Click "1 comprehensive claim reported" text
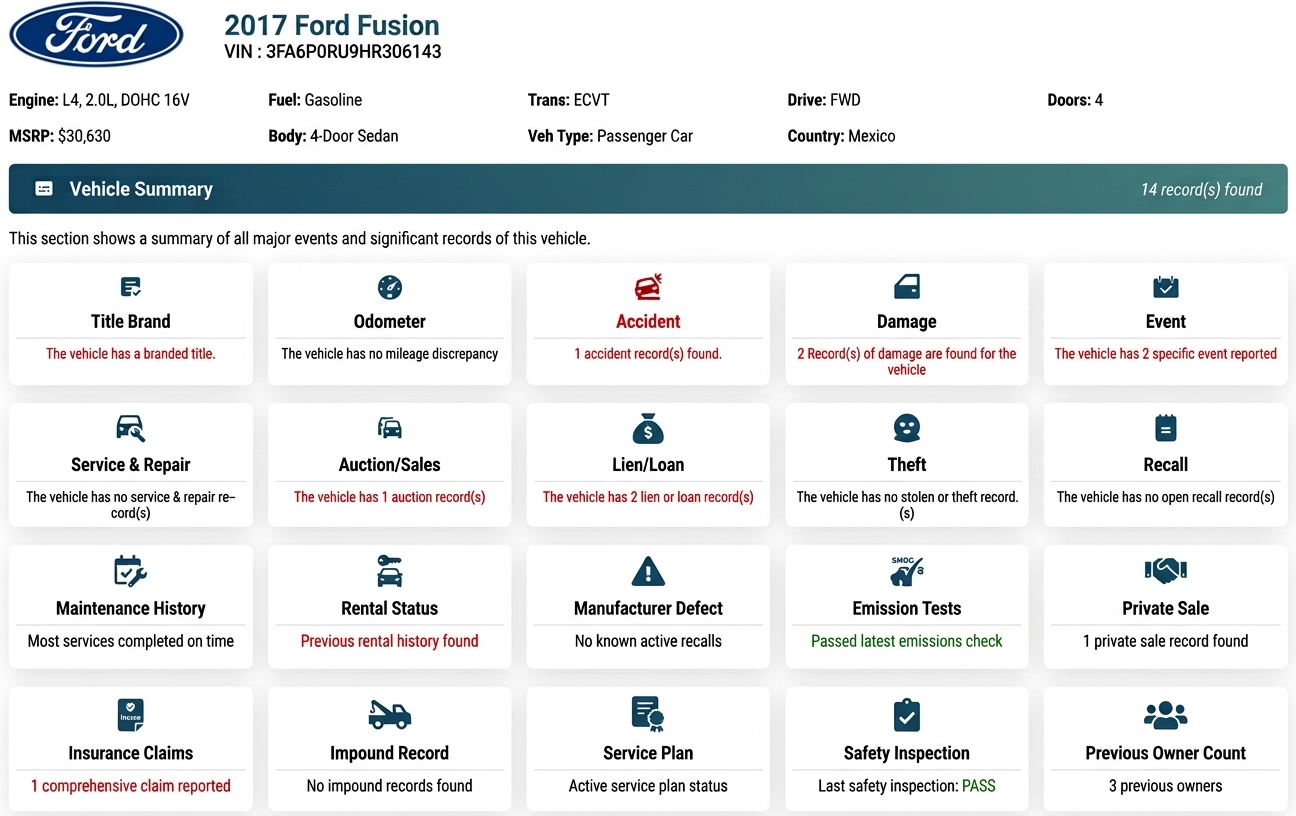Viewport: 1296px width, 816px height. pyautogui.click(x=131, y=786)
